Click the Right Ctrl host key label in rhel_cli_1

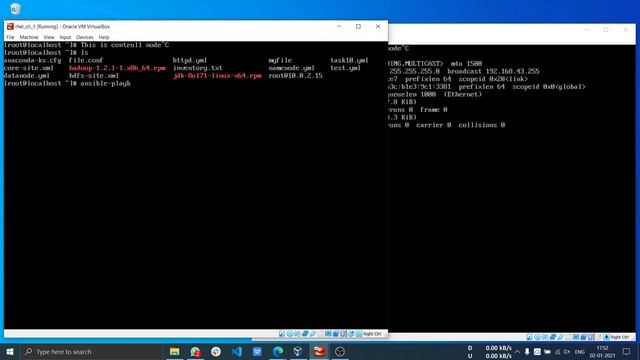[x=372, y=334]
